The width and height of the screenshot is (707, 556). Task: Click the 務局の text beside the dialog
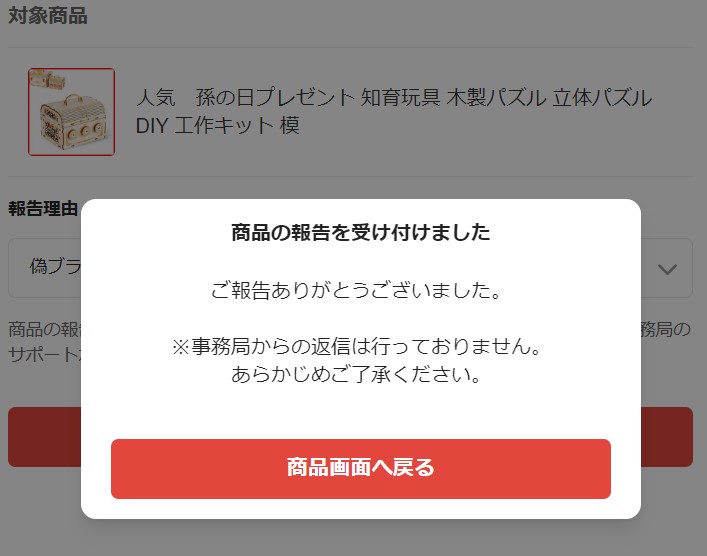click(666, 330)
